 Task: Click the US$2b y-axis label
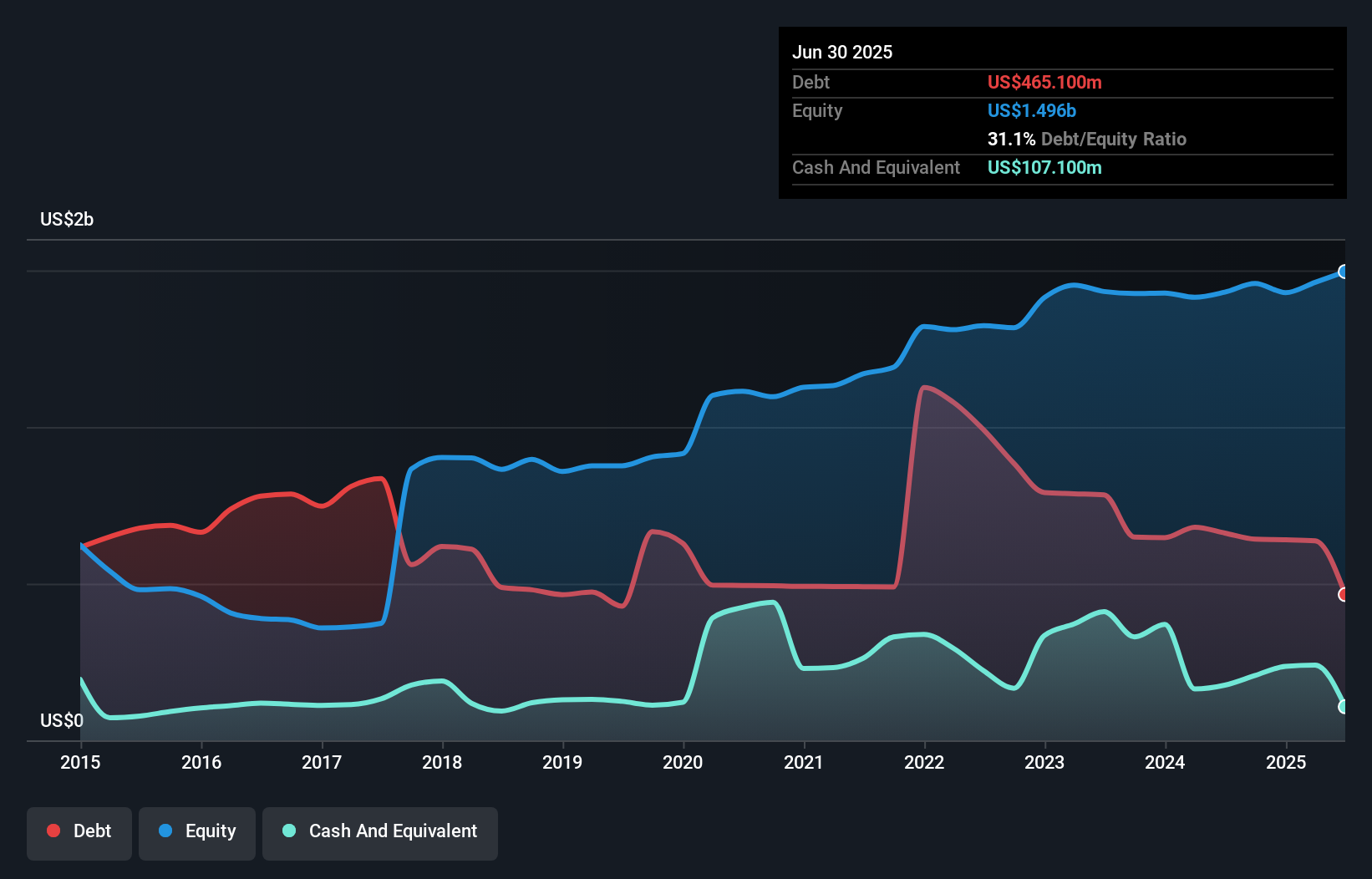[67, 220]
